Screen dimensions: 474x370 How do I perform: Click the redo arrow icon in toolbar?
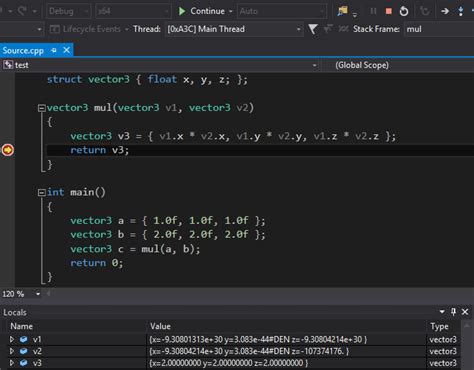(x=23, y=11)
